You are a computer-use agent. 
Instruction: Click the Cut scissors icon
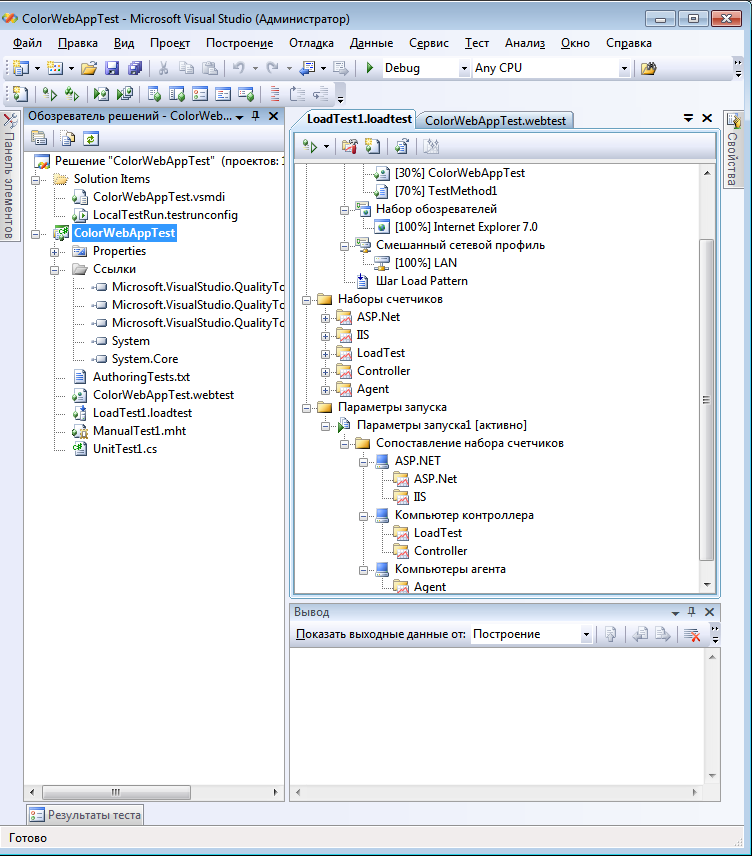163,68
